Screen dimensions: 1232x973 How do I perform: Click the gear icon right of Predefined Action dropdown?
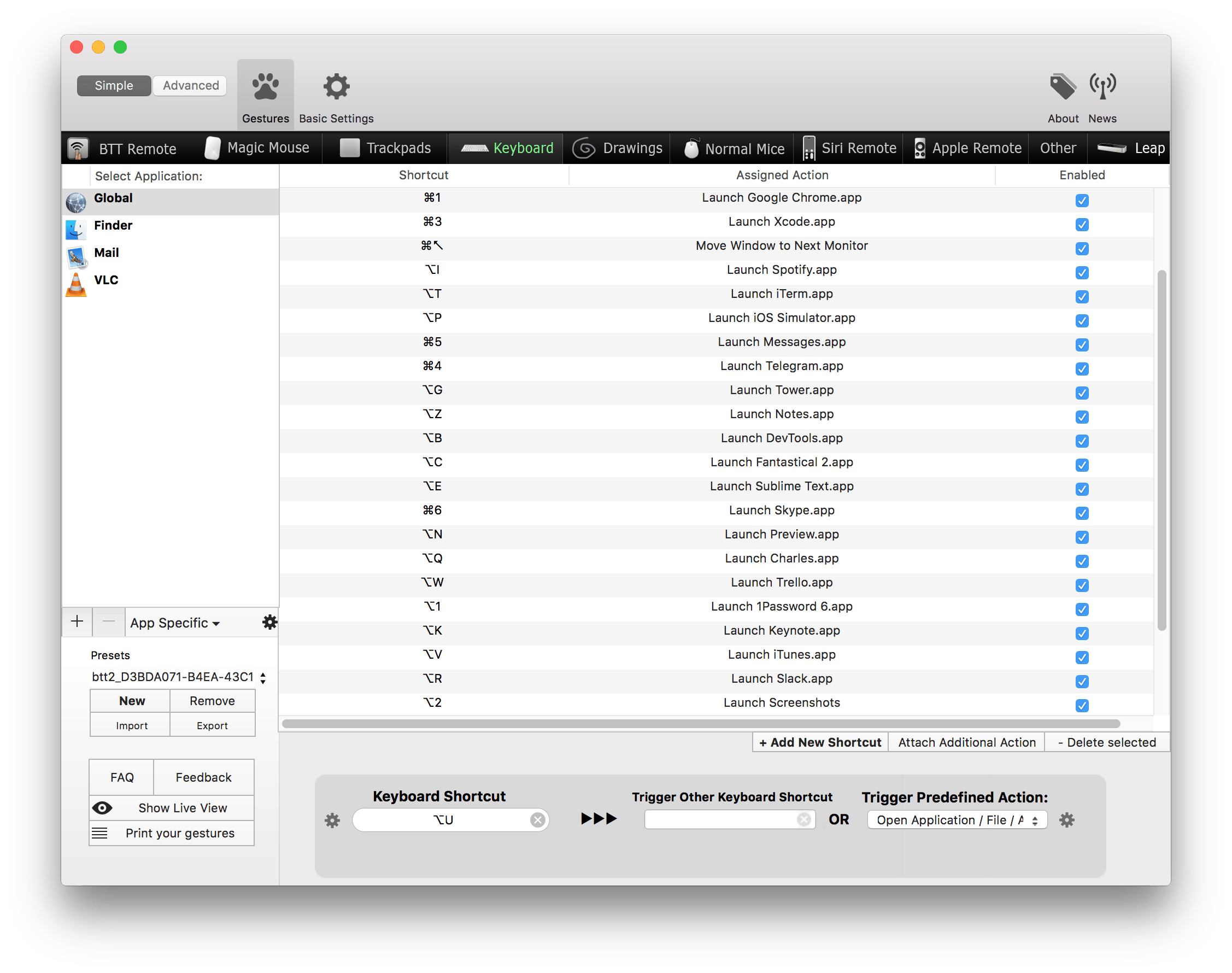click(1066, 820)
